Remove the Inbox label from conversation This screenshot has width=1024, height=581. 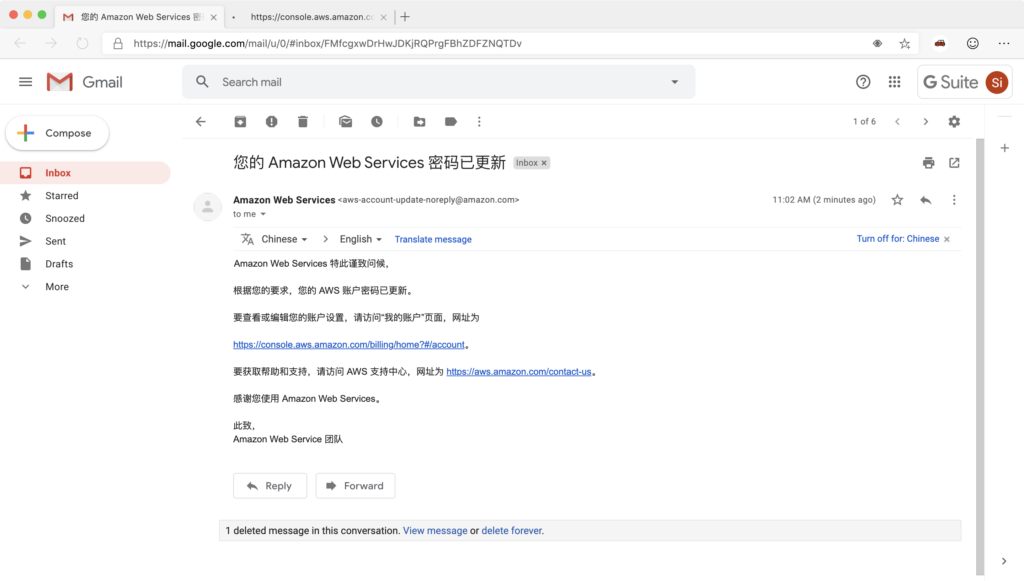point(544,163)
